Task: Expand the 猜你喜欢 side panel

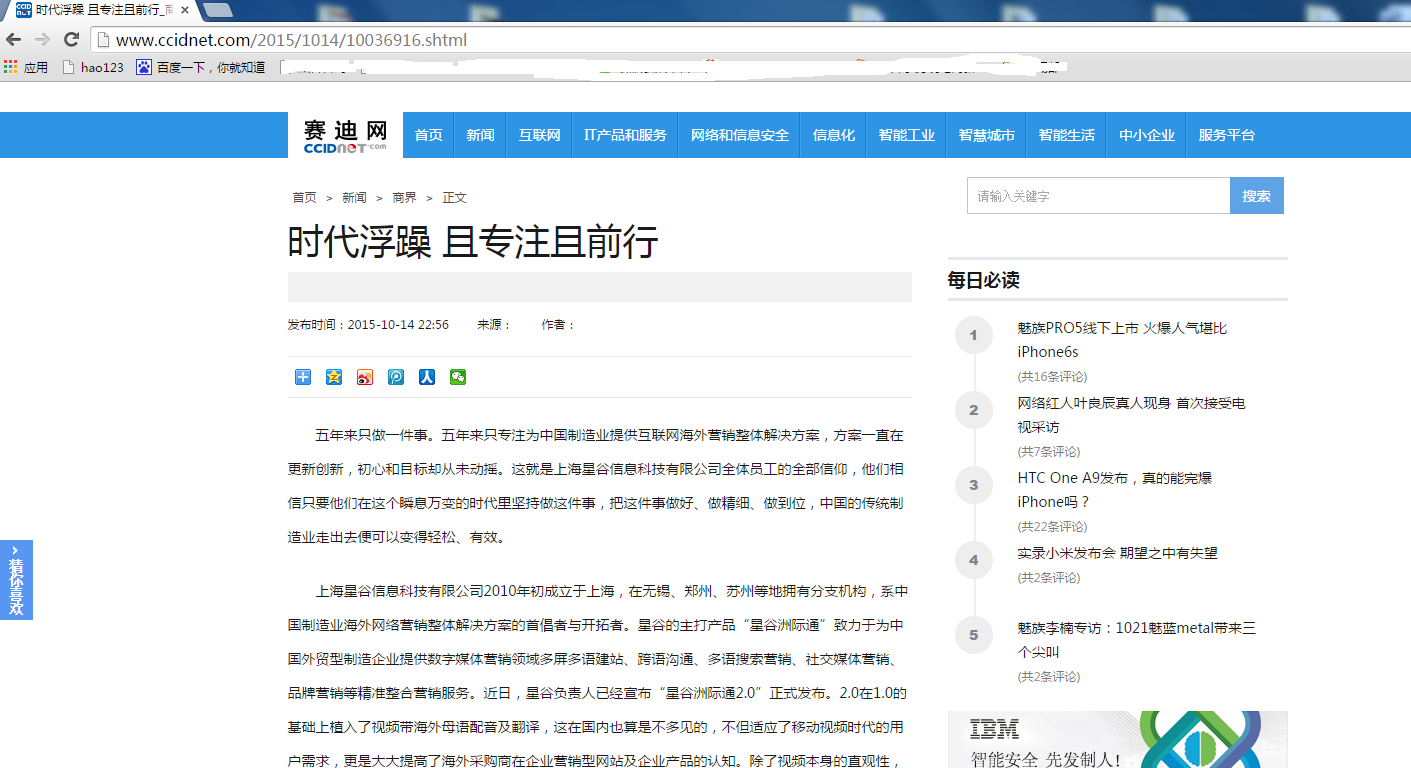Action: (x=16, y=580)
